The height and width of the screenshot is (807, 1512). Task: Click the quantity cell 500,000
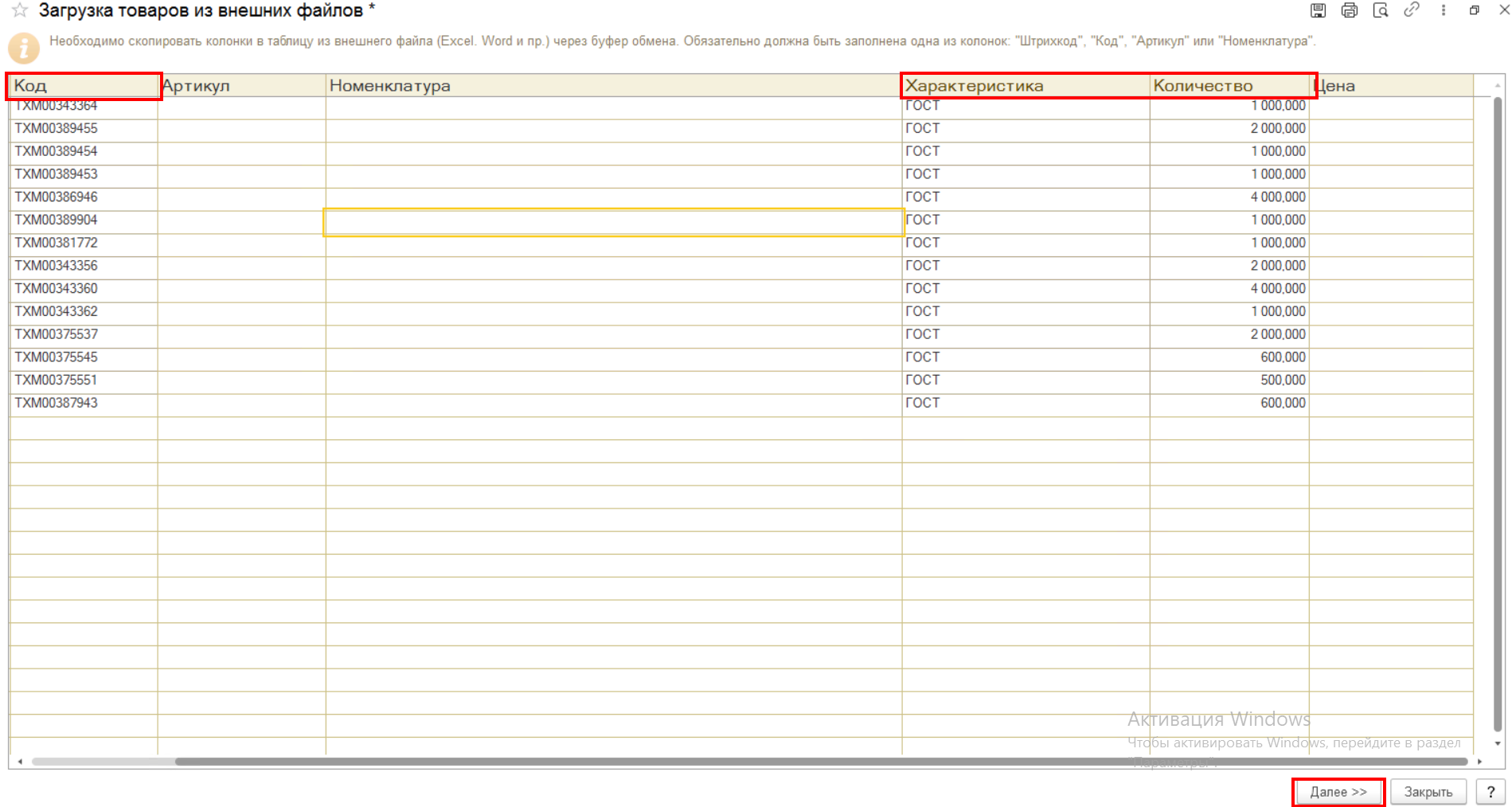coord(1229,380)
